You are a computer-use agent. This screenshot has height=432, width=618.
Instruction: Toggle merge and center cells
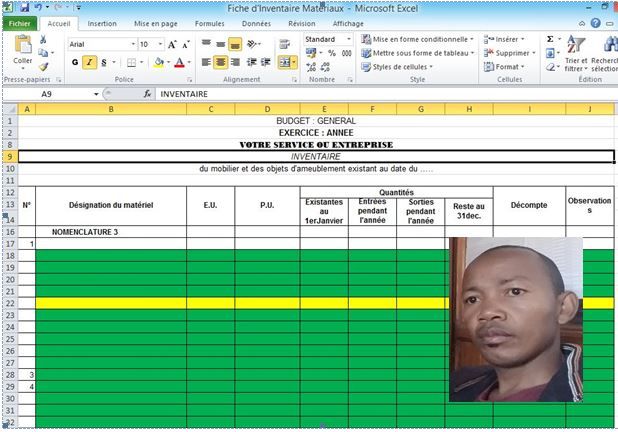pos(284,62)
